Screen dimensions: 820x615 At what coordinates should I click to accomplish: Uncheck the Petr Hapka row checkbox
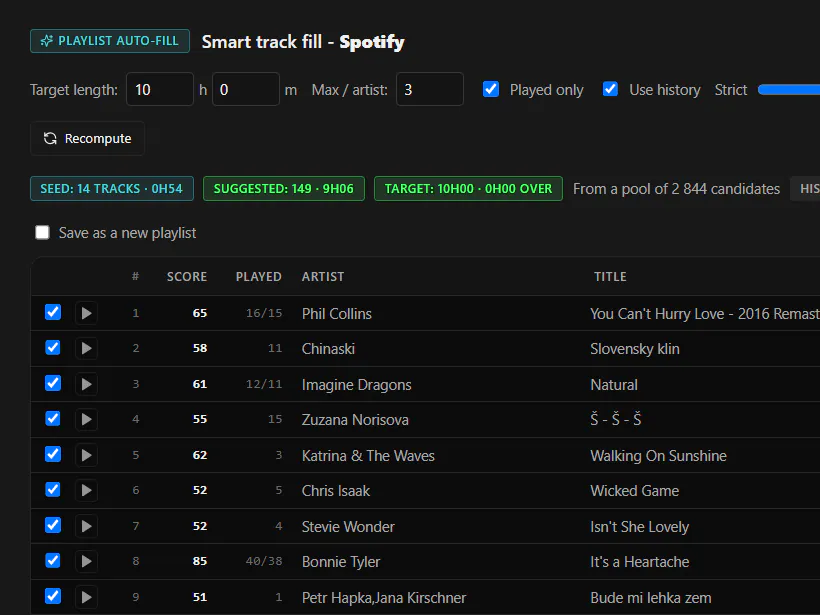[x=53, y=596]
